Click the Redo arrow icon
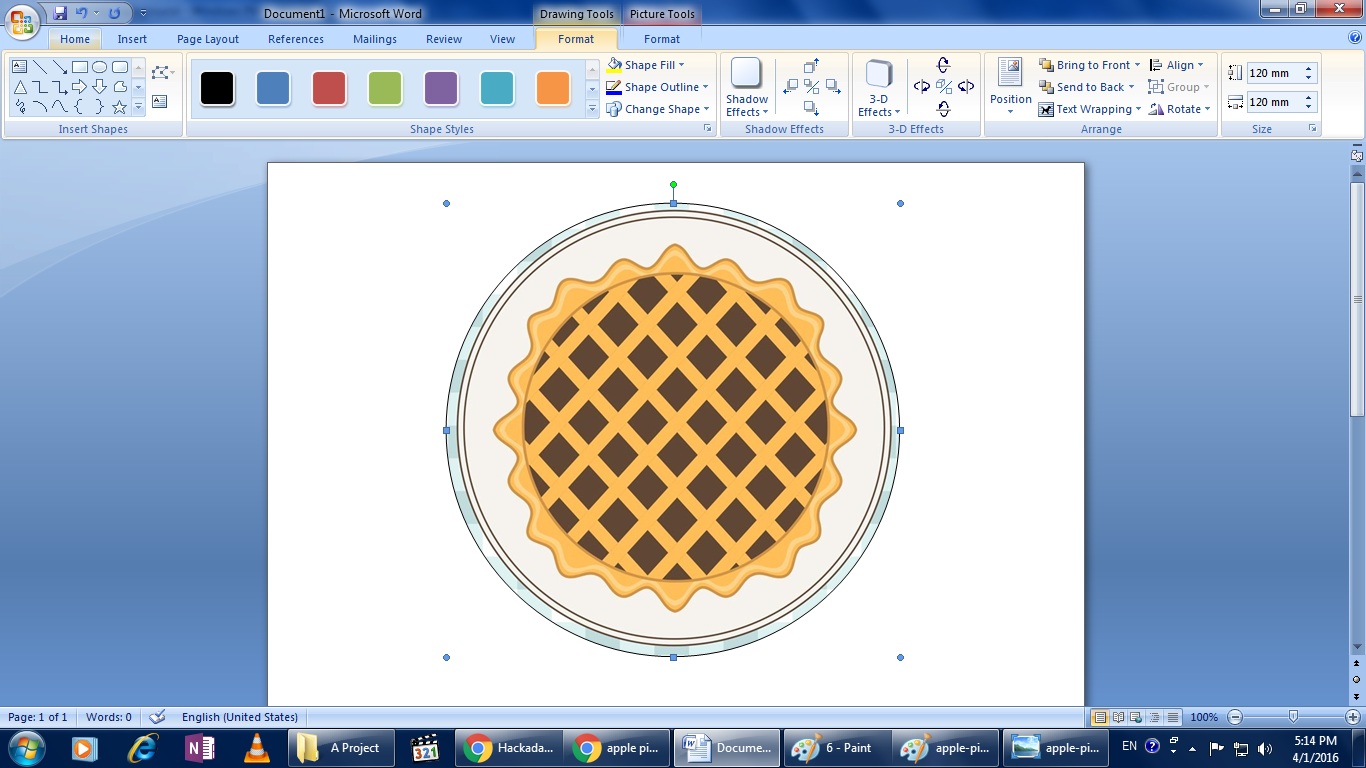Image resolution: width=1366 pixels, height=768 pixels. [x=114, y=13]
